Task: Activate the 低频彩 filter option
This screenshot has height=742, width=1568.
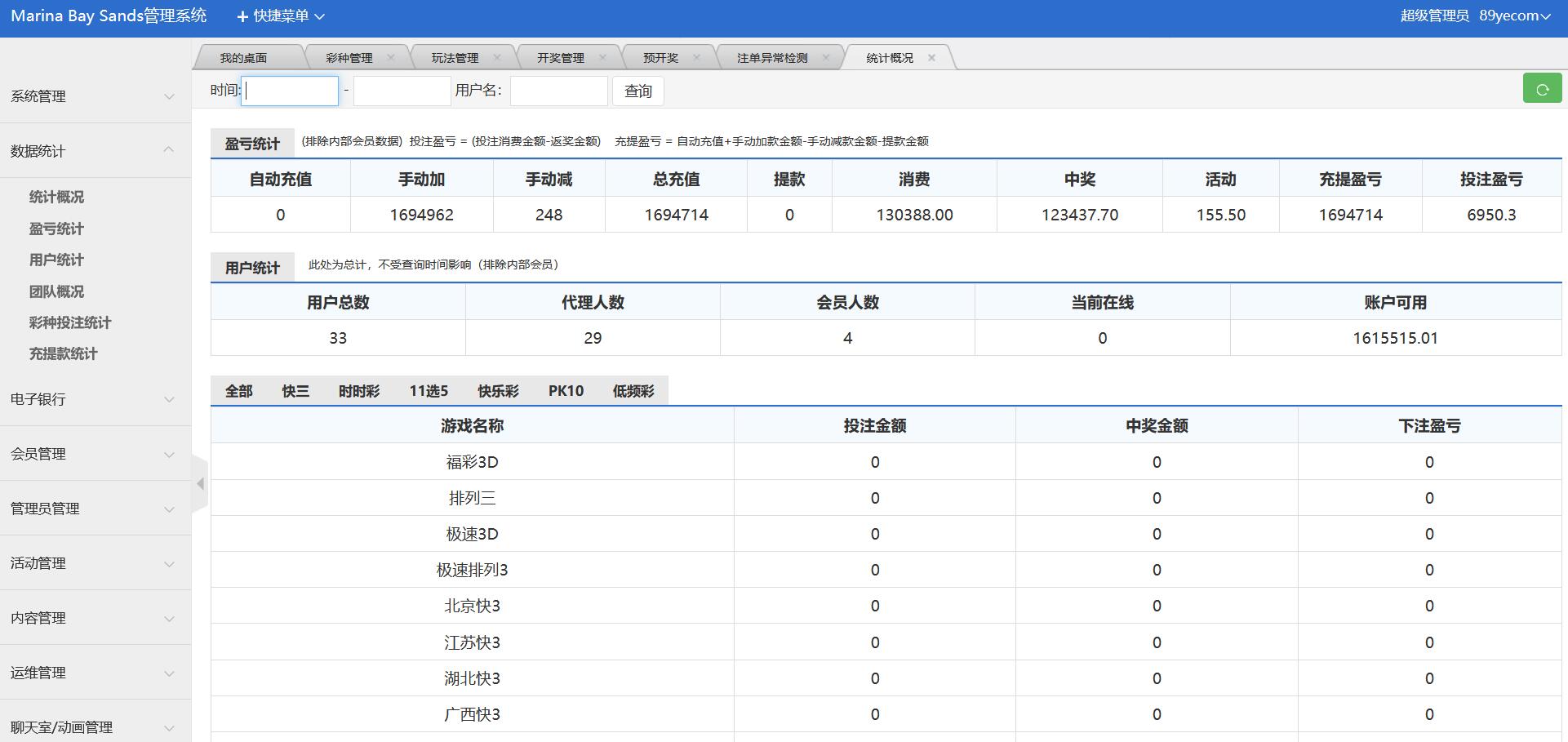Action: pyautogui.click(x=633, y=390)
